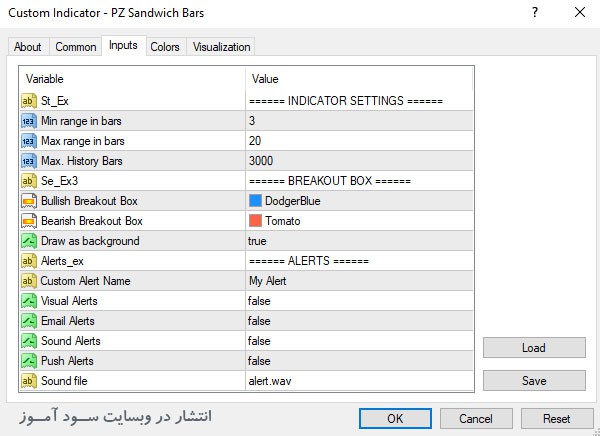Viewport: 600px width, 436px height.
Task: Toggle the Sound Alerts false value
Action: 259,341
